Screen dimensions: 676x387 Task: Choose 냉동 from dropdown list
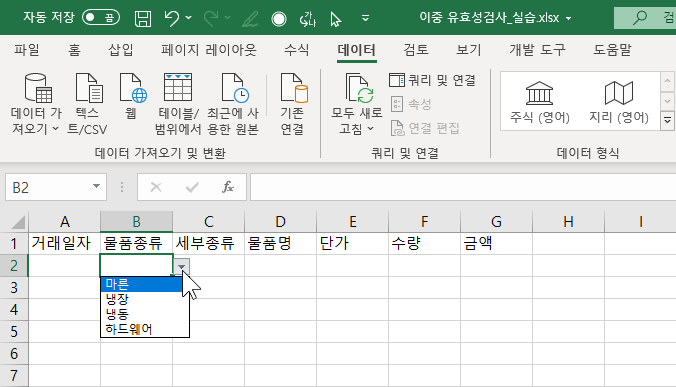[x=144, y=314]
